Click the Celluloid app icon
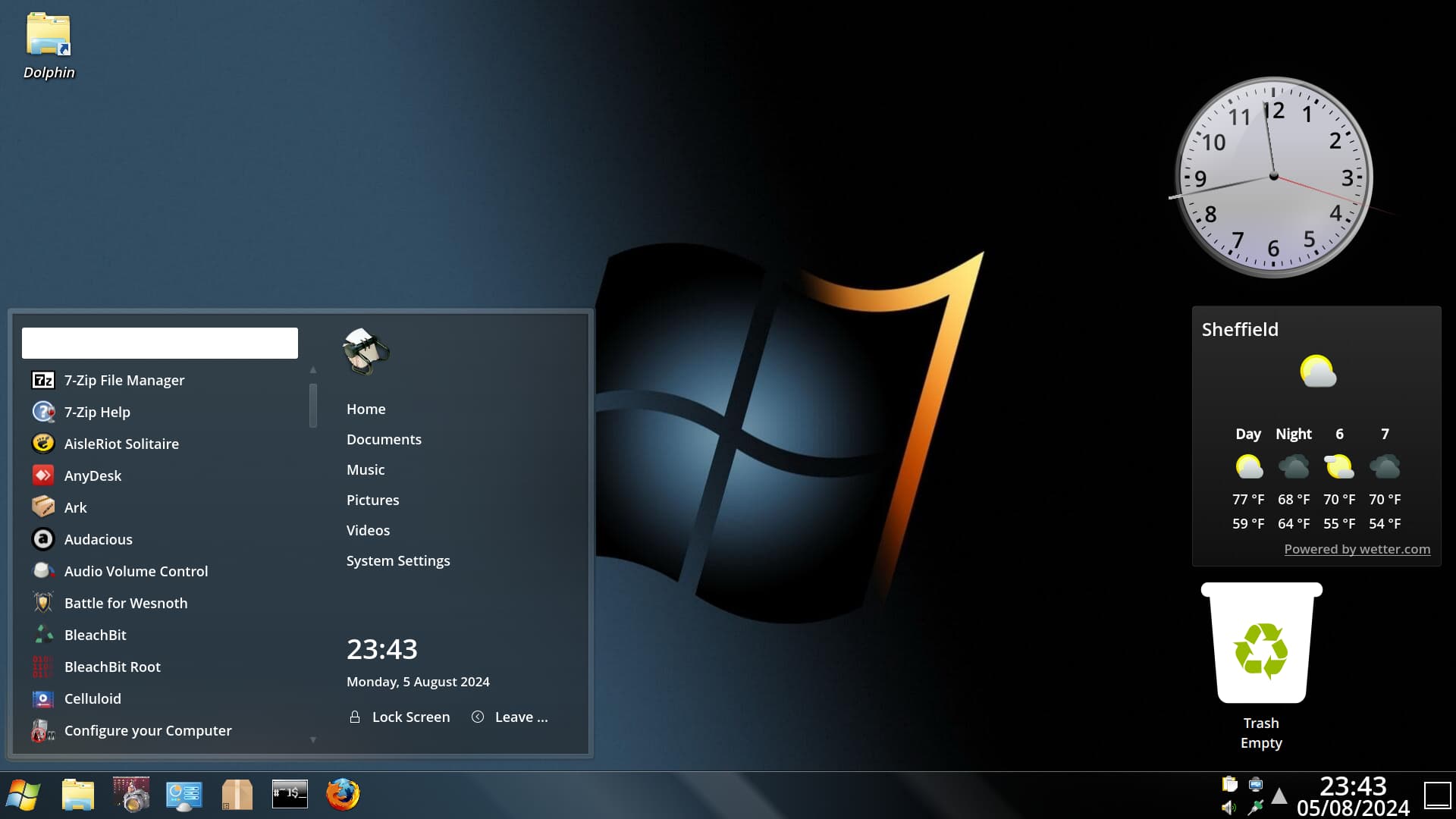 pos(43,698)
